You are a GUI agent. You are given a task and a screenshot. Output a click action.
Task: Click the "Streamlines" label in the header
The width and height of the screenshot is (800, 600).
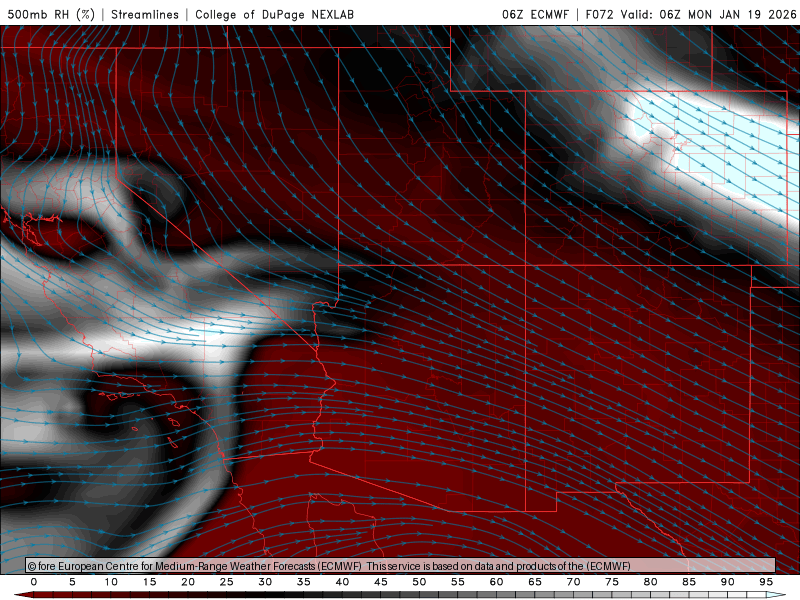[x=145, y=14]
